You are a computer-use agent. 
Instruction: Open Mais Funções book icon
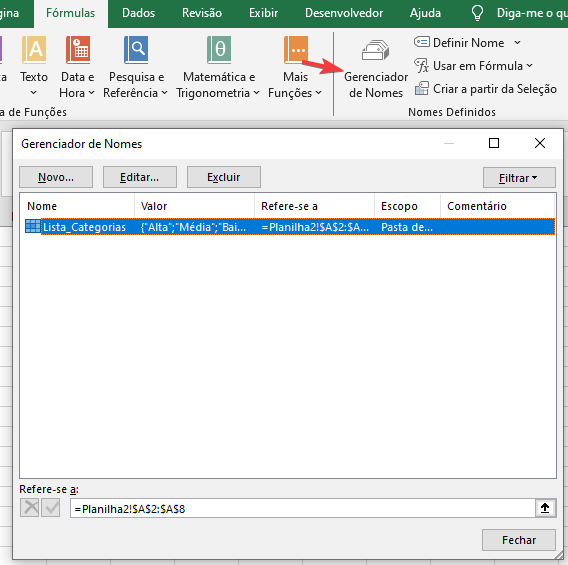[x=296, y=50]
